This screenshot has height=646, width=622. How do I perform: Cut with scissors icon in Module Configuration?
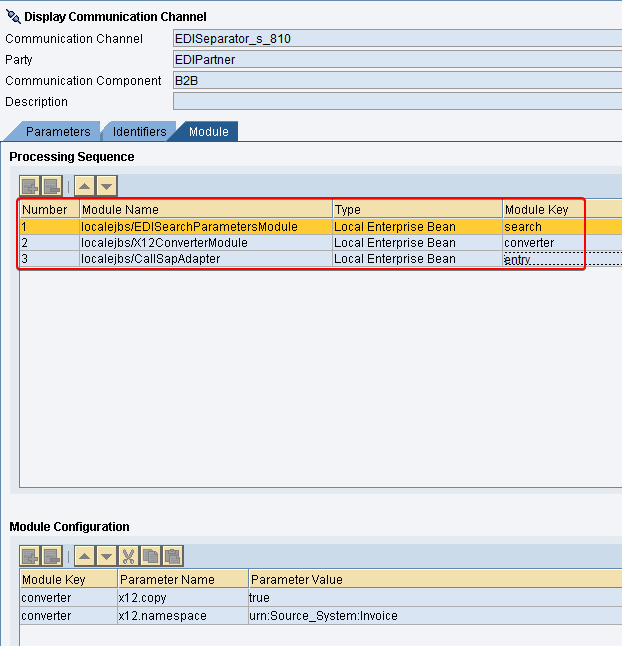tap(129, 557)
